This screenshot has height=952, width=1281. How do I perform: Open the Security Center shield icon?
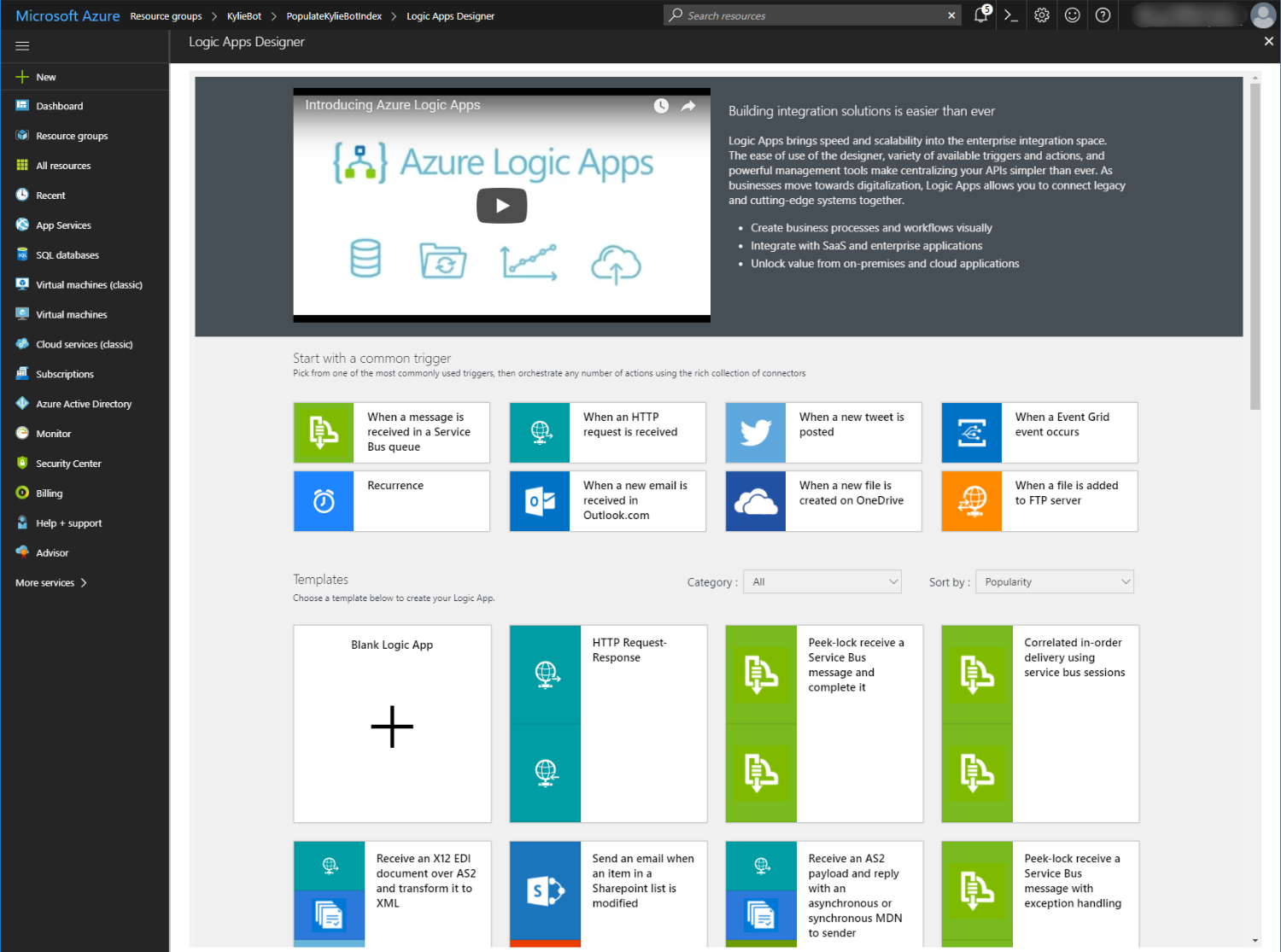[22, 464]
